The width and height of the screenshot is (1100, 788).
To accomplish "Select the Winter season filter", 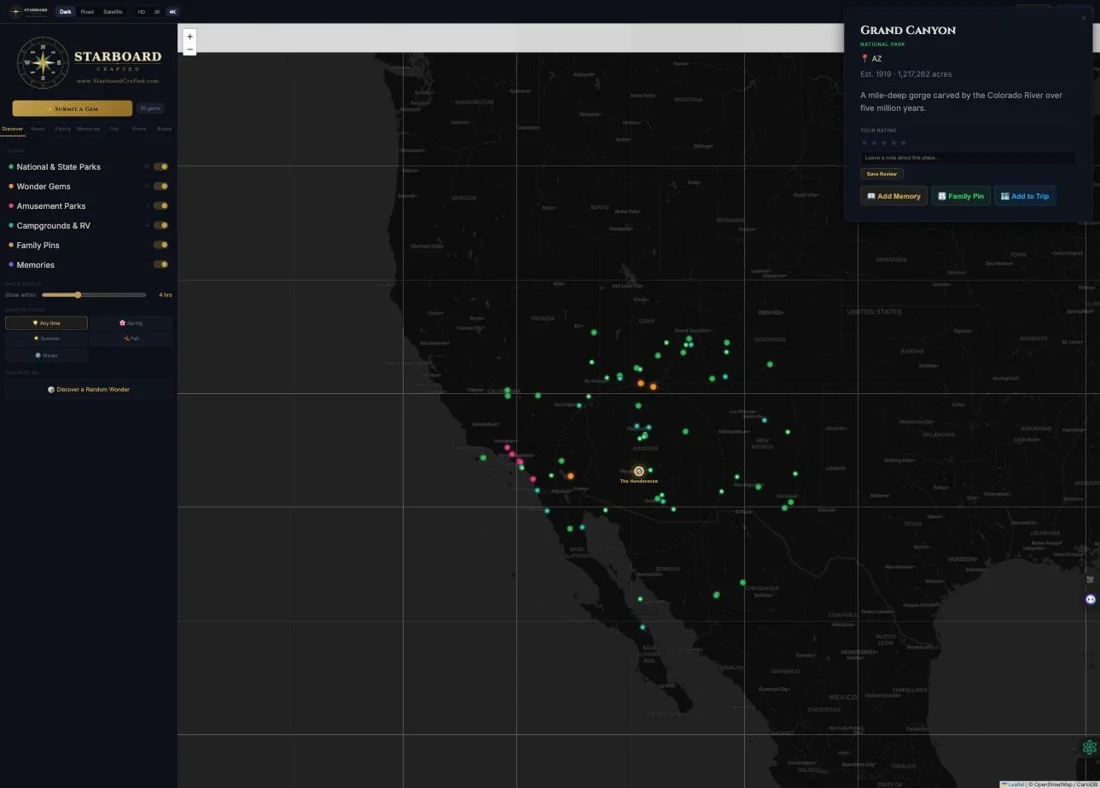I will coord(46,356).
